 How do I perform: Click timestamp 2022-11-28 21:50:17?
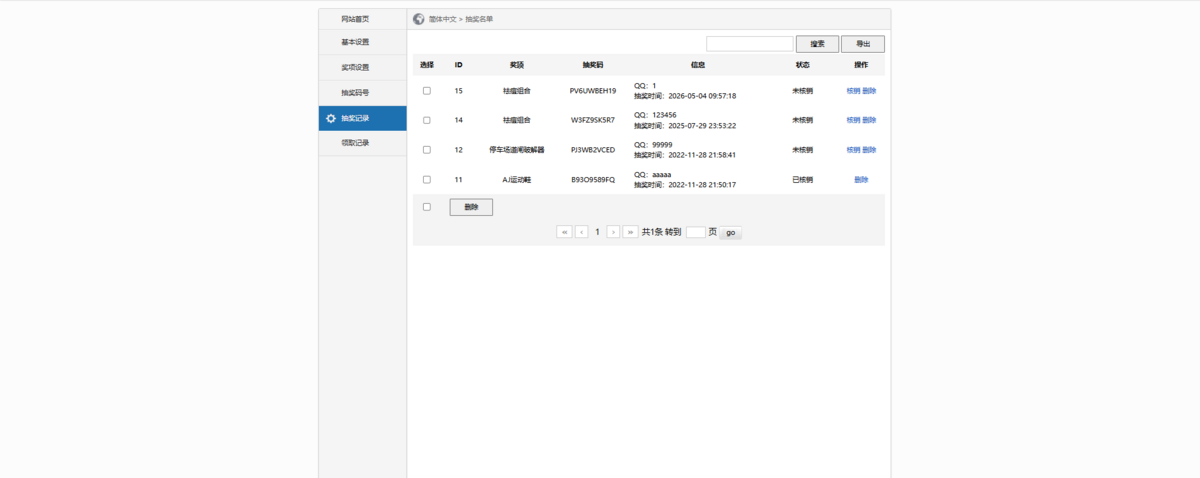click(x=702, y=185)
